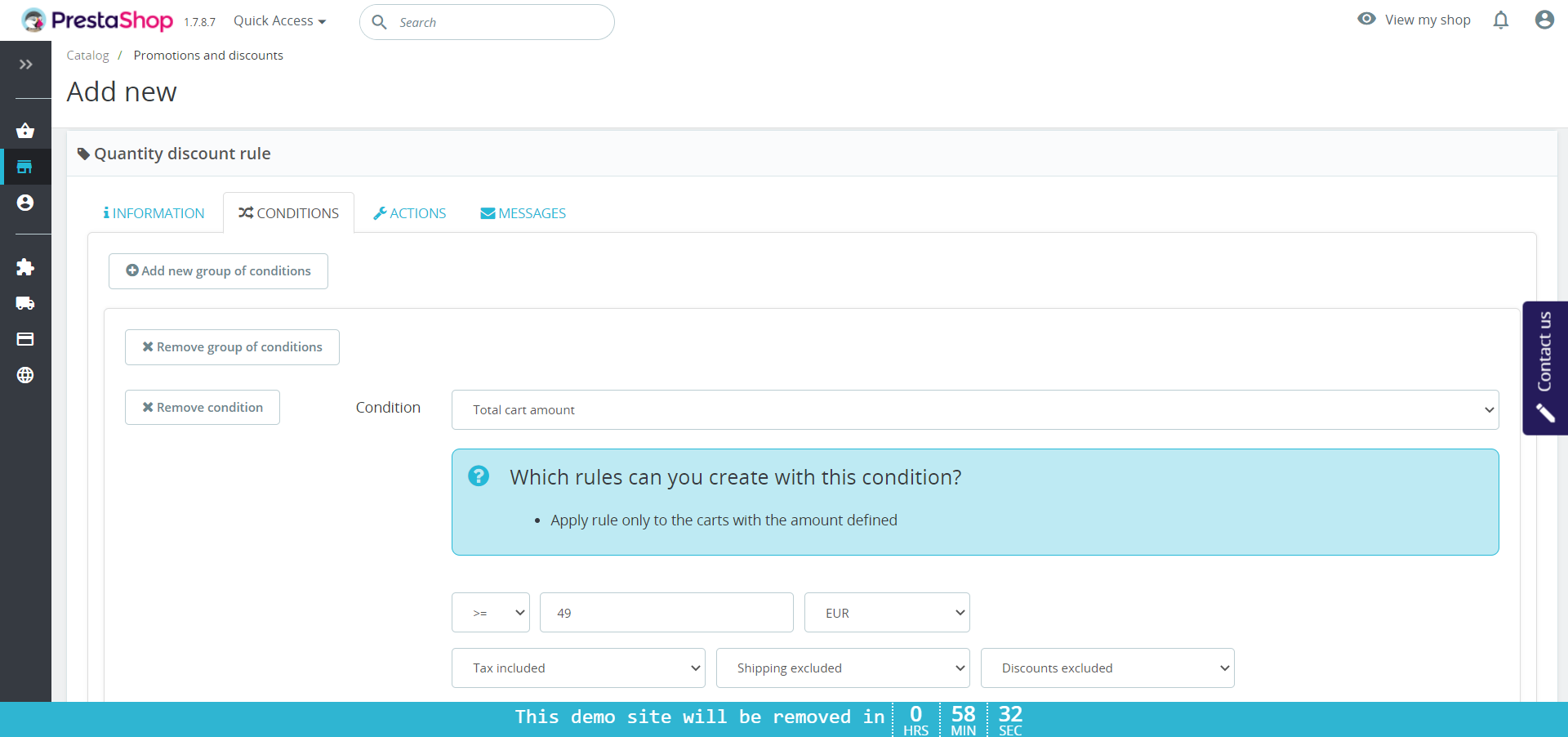Click the Remove condition button

pyautogui.click(x=203, y=408)
